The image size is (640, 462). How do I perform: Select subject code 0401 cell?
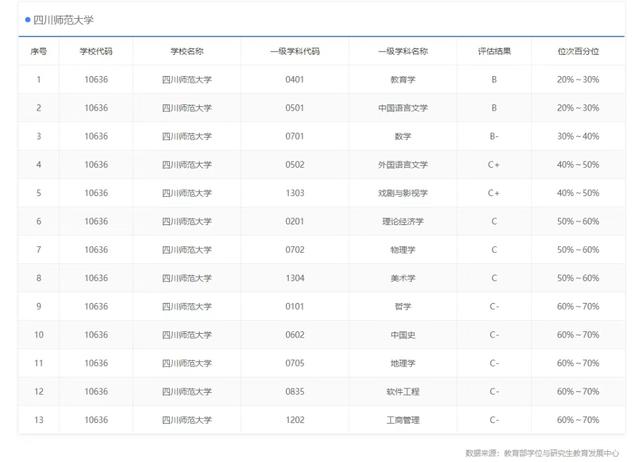click(295, 80)
